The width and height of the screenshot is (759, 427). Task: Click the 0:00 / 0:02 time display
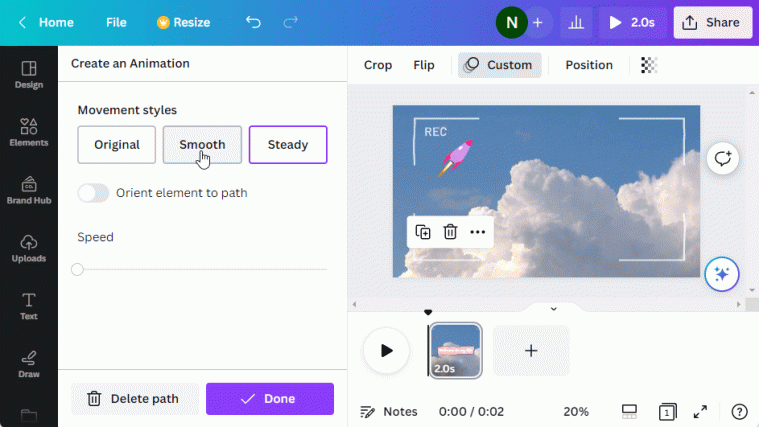471,412
